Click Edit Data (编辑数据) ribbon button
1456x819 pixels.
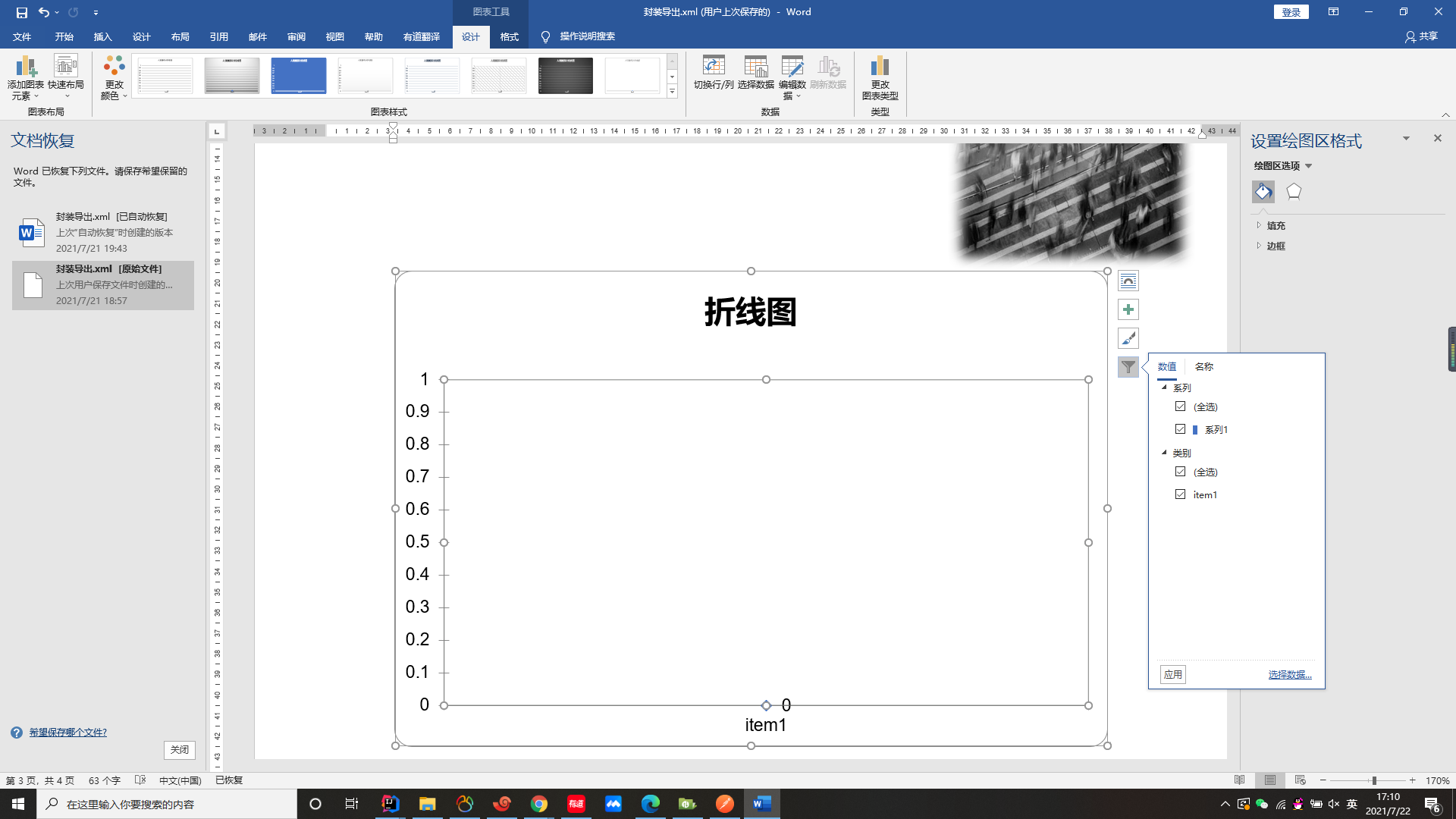792,77
